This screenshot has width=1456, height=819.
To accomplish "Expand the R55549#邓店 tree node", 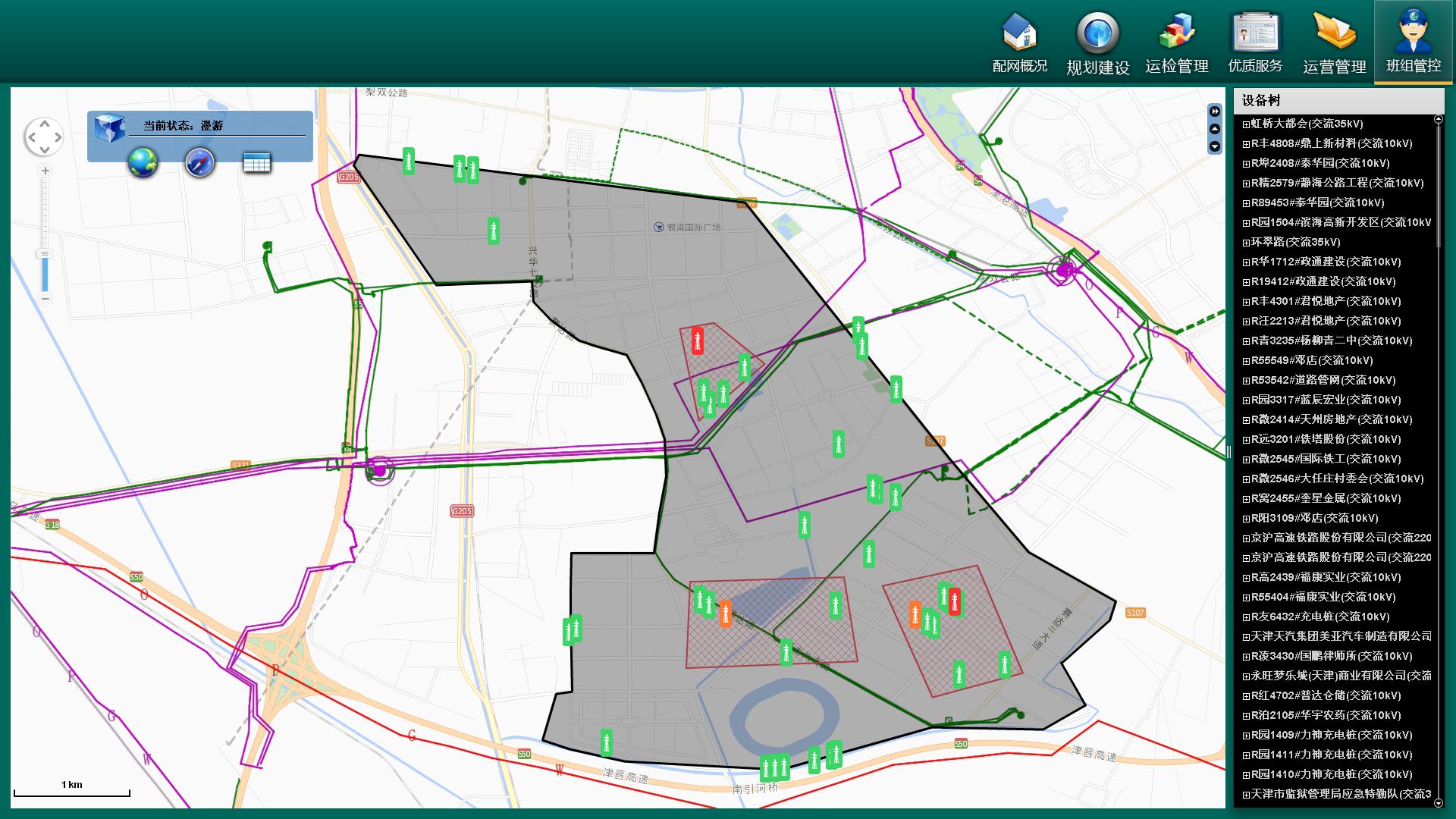I will tap(1246, 361).
